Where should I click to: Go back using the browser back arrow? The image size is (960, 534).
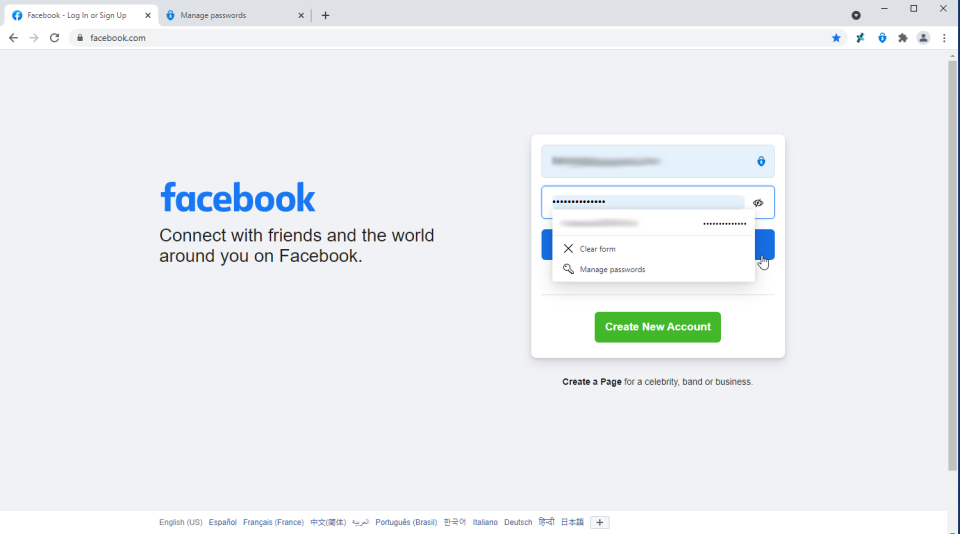(13, 38)
